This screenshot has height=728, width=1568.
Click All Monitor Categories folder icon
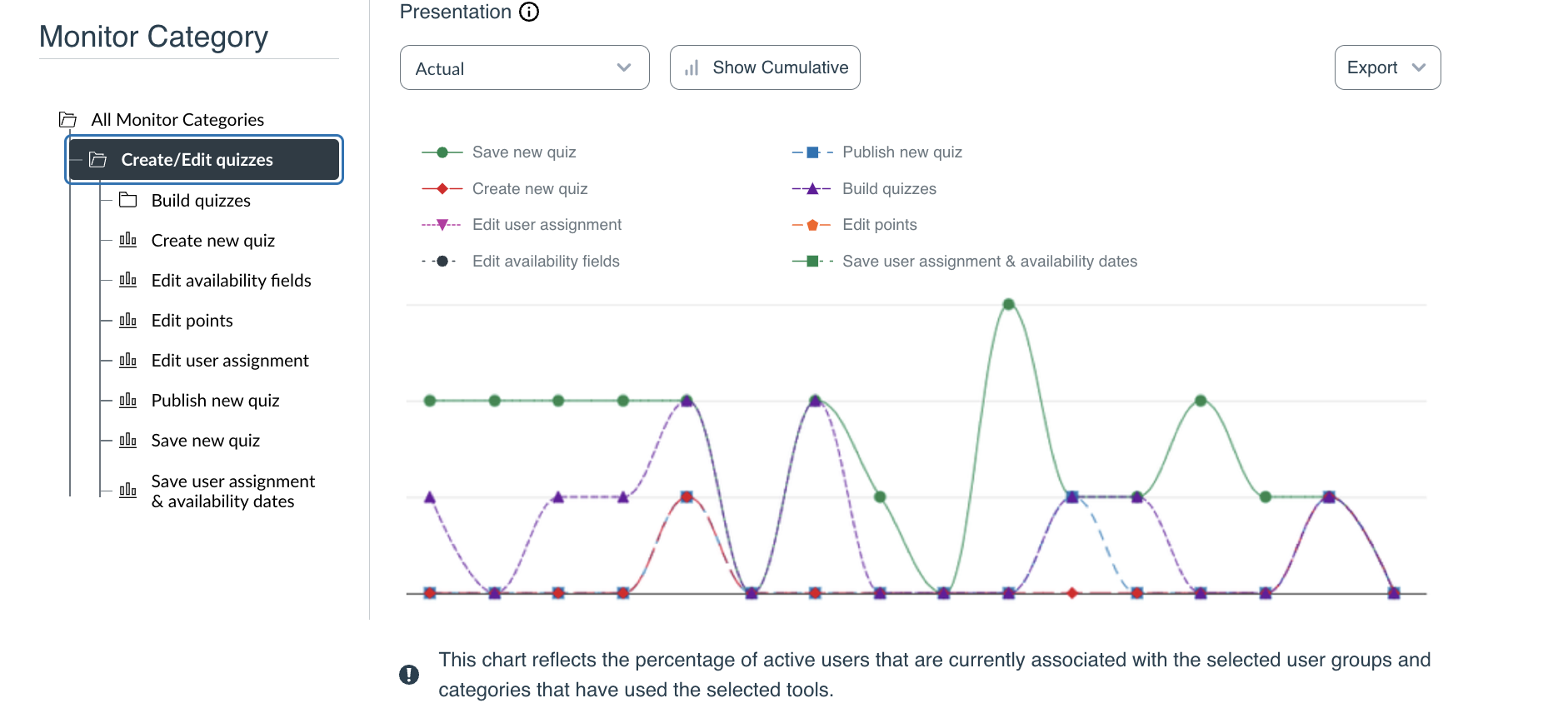pyautogui.click(x=68, y=120)
